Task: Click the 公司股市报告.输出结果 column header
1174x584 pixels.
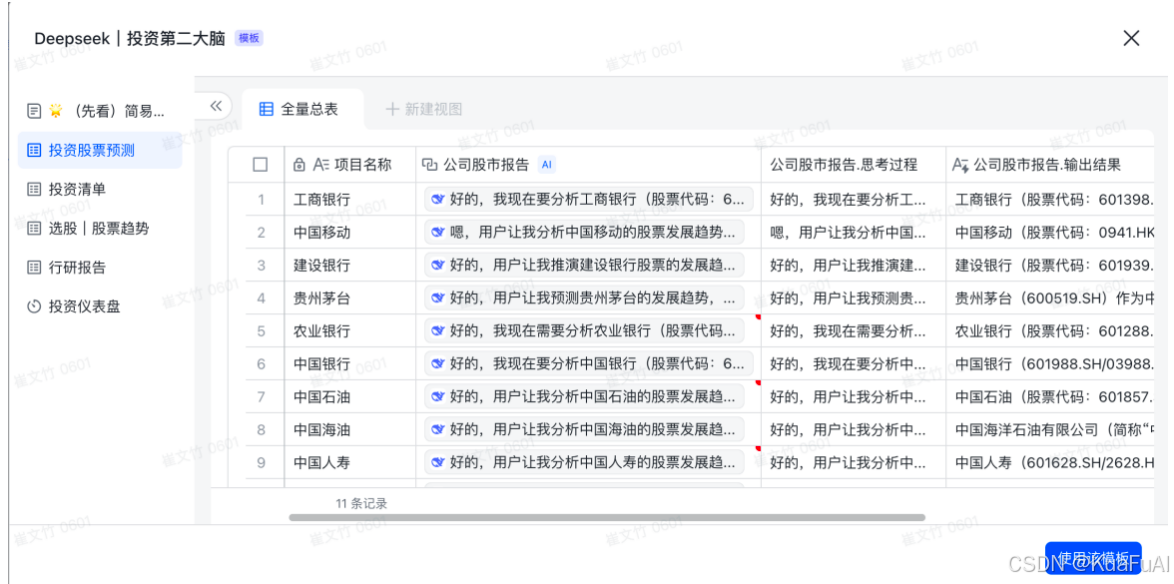Action: (x=1050, y=165)
